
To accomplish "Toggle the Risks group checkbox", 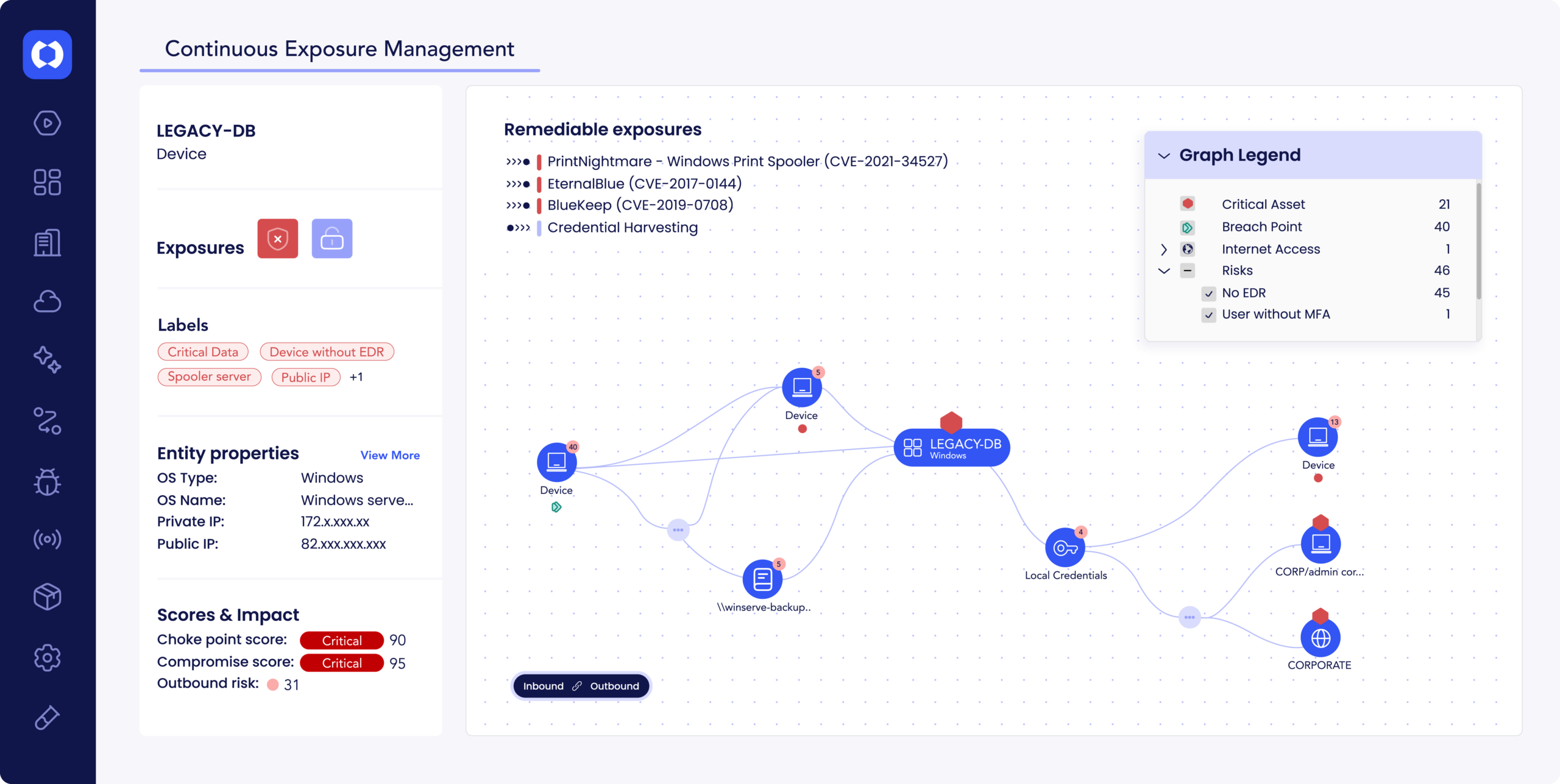I will pyautogui.click(x=1187, y=270).
